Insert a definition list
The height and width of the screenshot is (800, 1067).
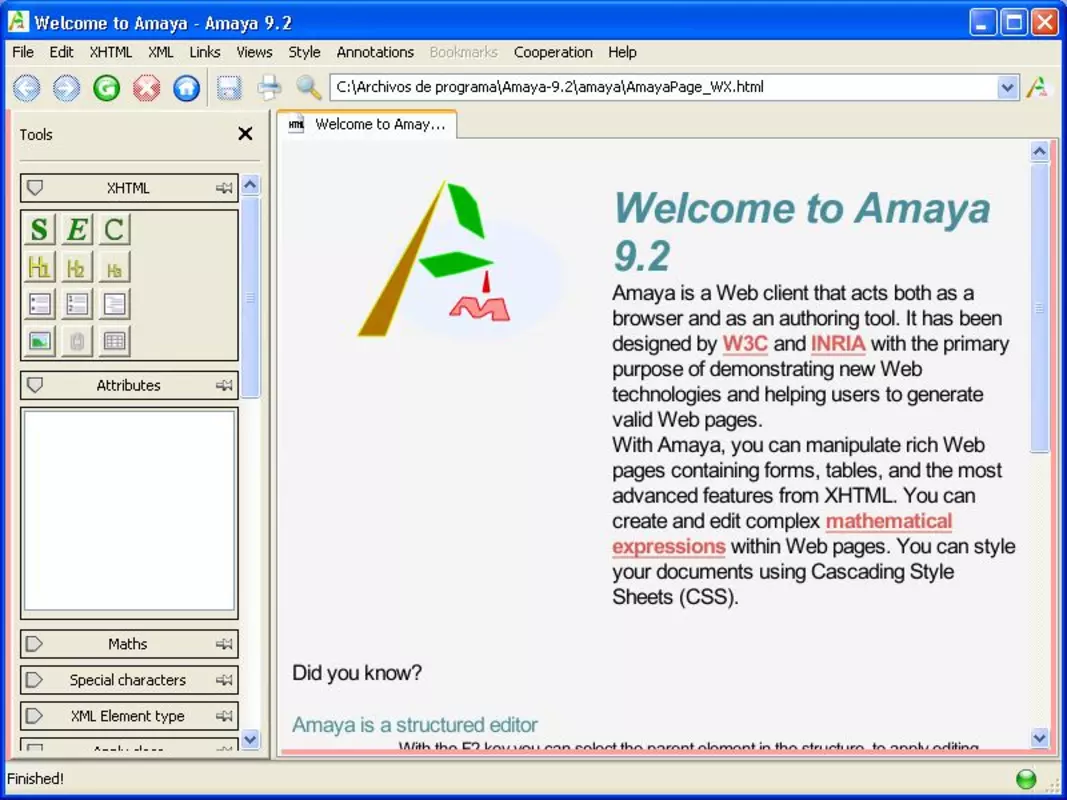114,304
